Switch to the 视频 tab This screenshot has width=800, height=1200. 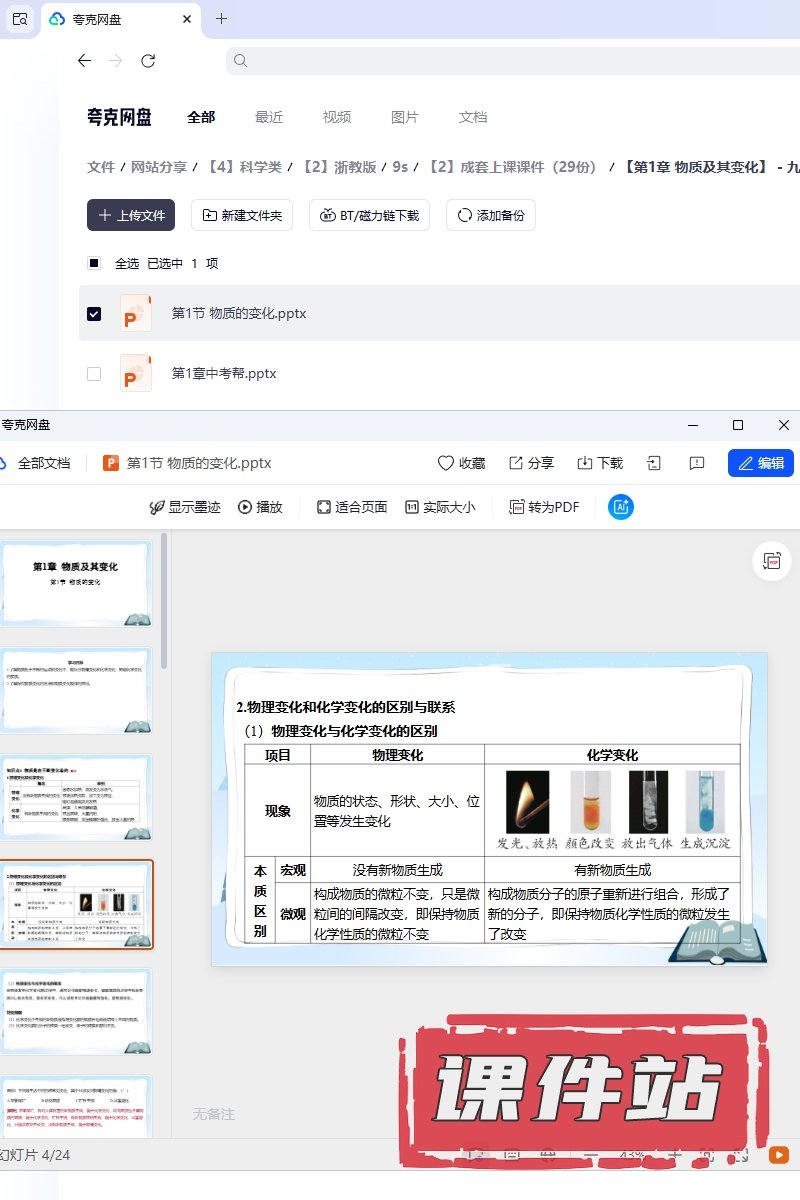[x=337, y=117]
